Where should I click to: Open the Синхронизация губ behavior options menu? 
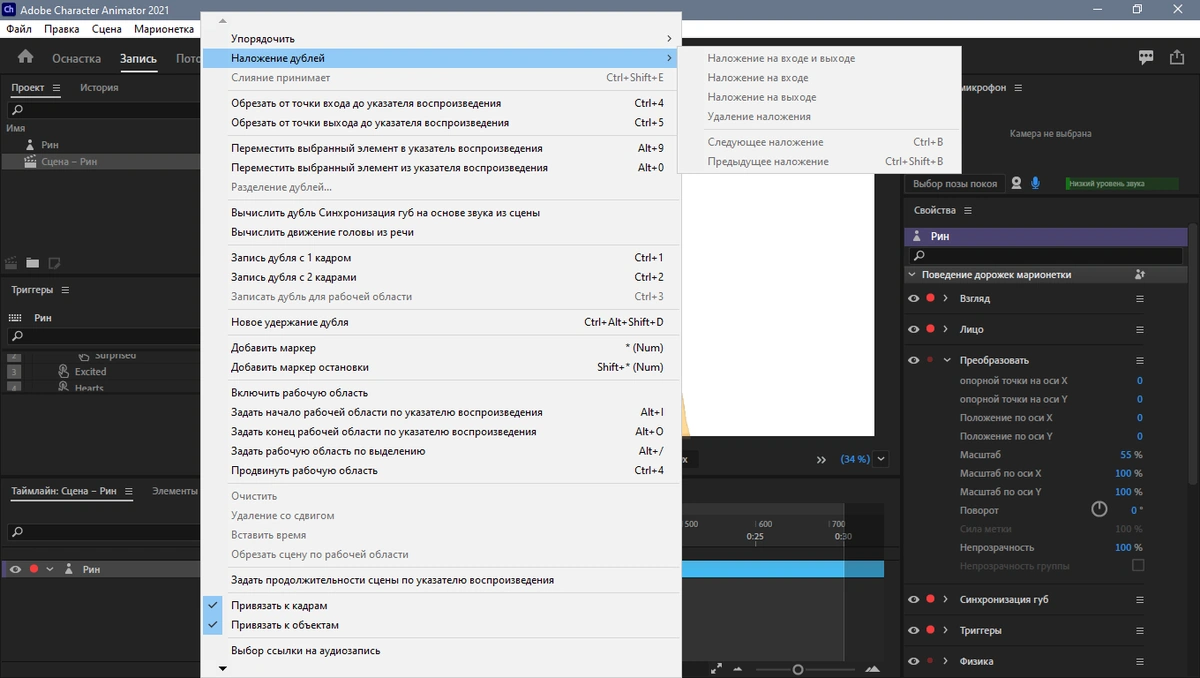click(x=1139, y=599)
